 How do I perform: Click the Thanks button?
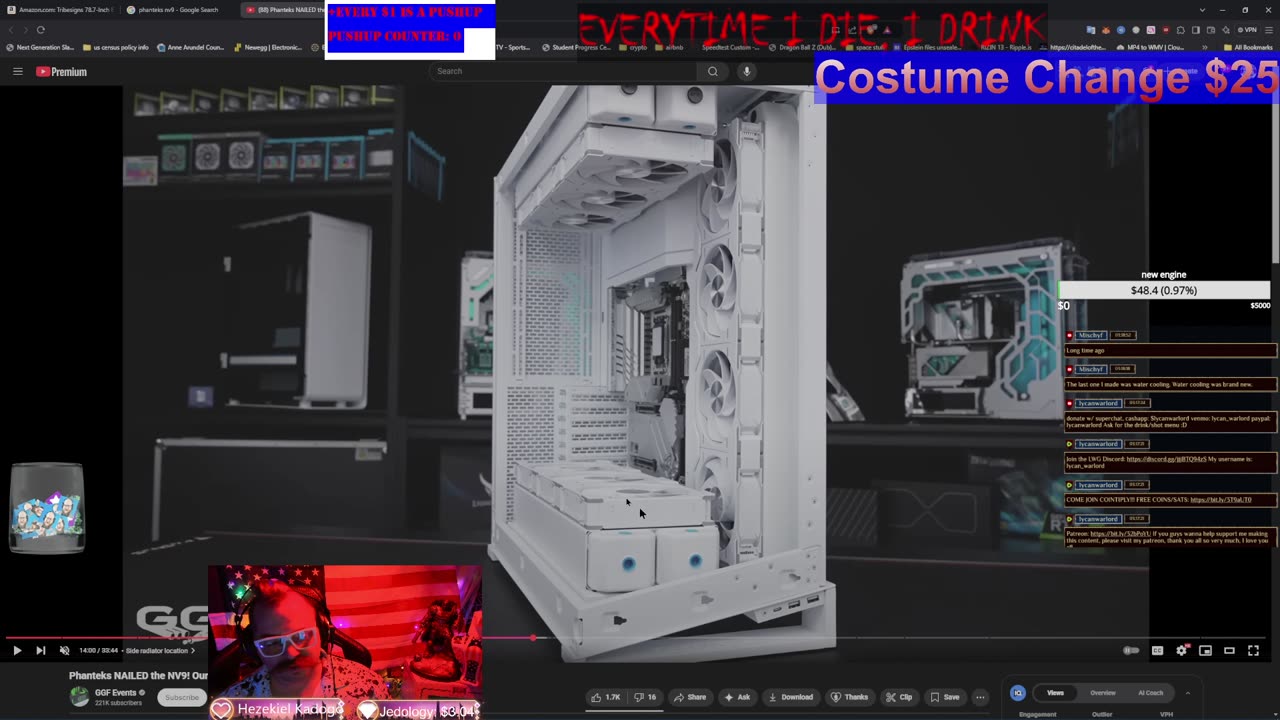850,697
